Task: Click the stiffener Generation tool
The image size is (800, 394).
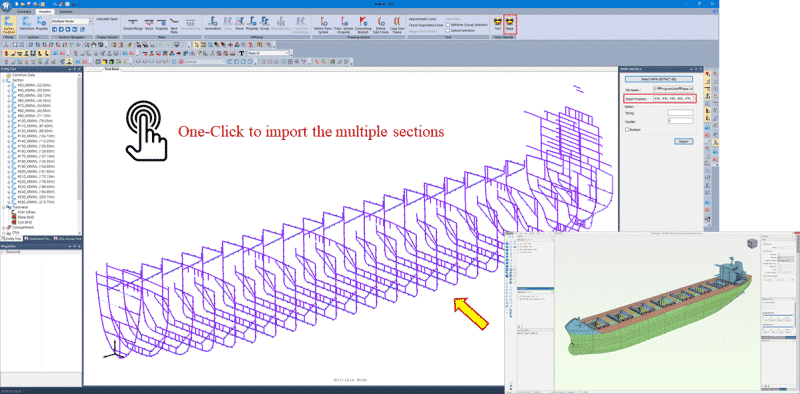Action: tap(213, 23)
